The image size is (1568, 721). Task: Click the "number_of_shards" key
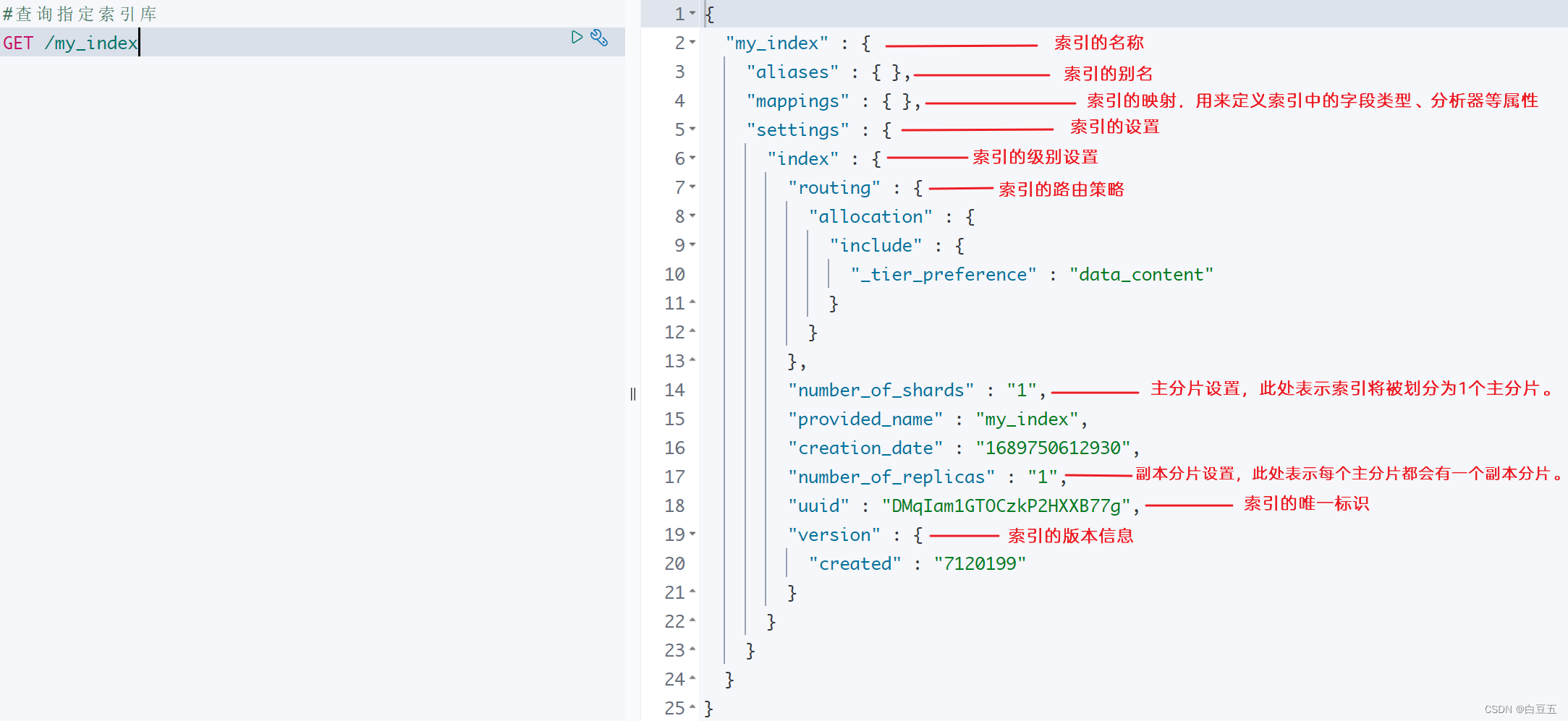[x=881, y=390]
